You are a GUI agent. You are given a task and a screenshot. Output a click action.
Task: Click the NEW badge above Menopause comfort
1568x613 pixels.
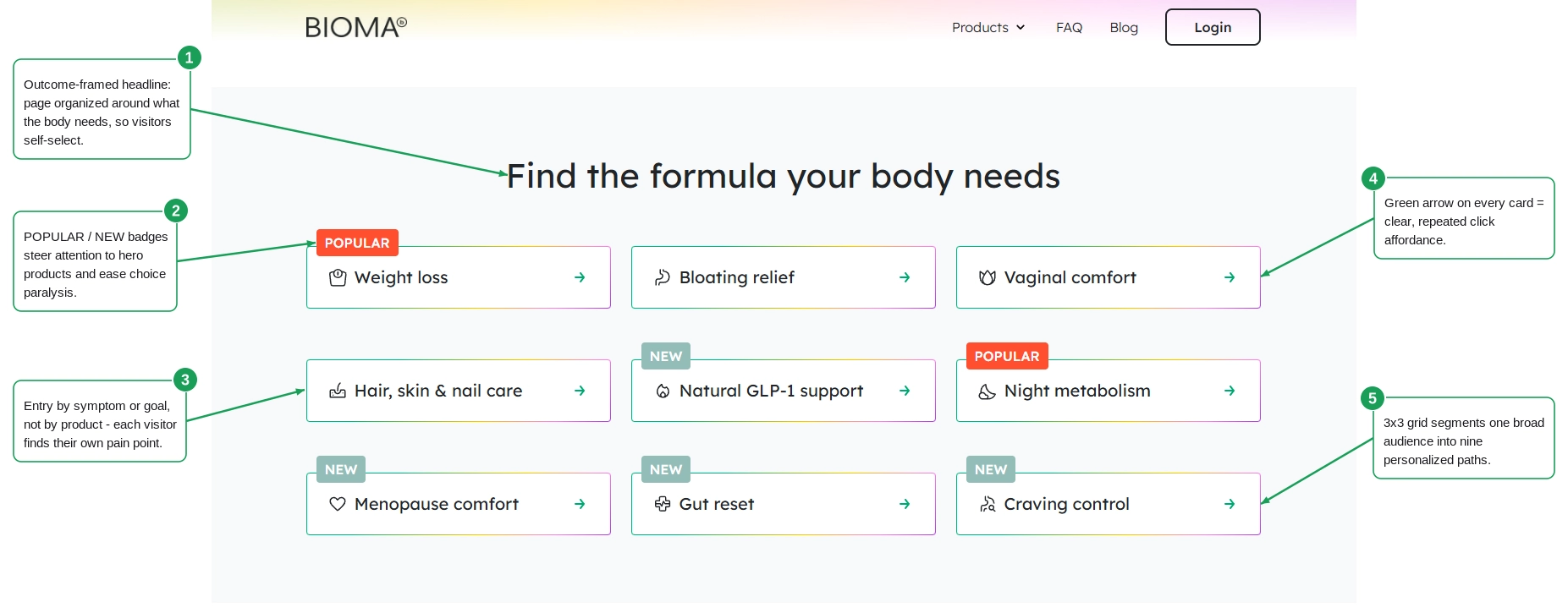pyautogui.click(x=341, y=469)
